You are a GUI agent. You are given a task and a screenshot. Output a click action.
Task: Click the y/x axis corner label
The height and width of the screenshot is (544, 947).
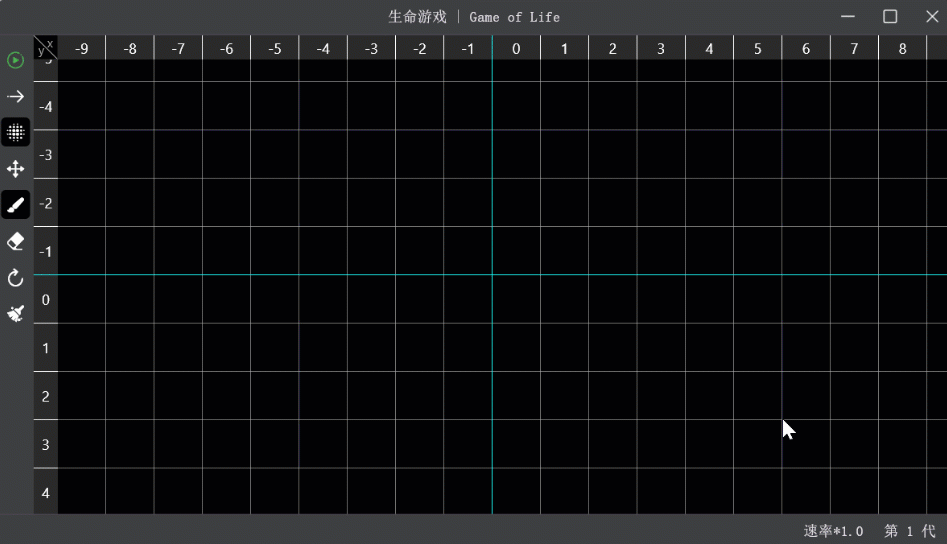pos(45,48)
